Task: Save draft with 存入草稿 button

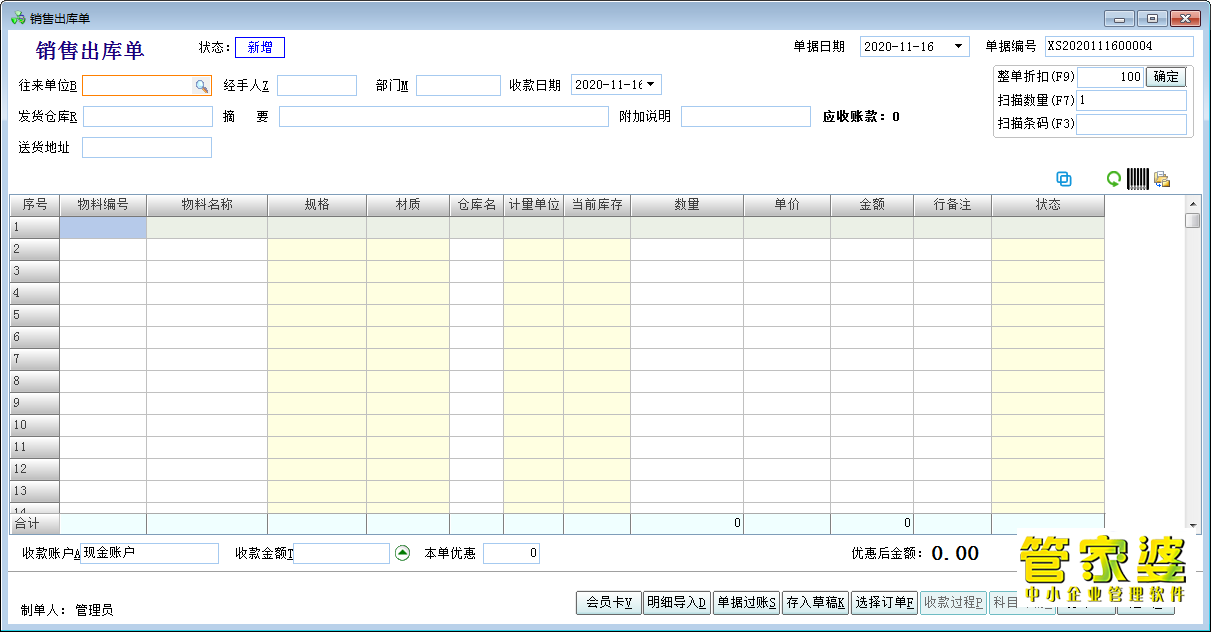Action: click(x=815, y=602)
